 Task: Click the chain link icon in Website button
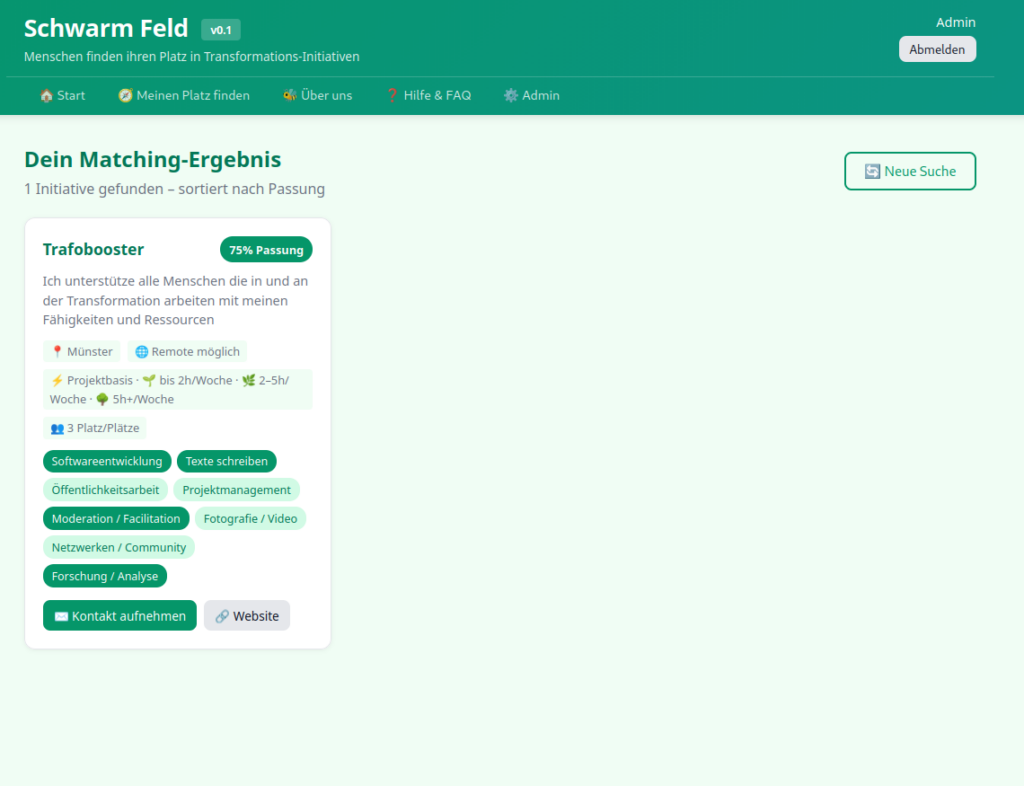coord(222,616)
